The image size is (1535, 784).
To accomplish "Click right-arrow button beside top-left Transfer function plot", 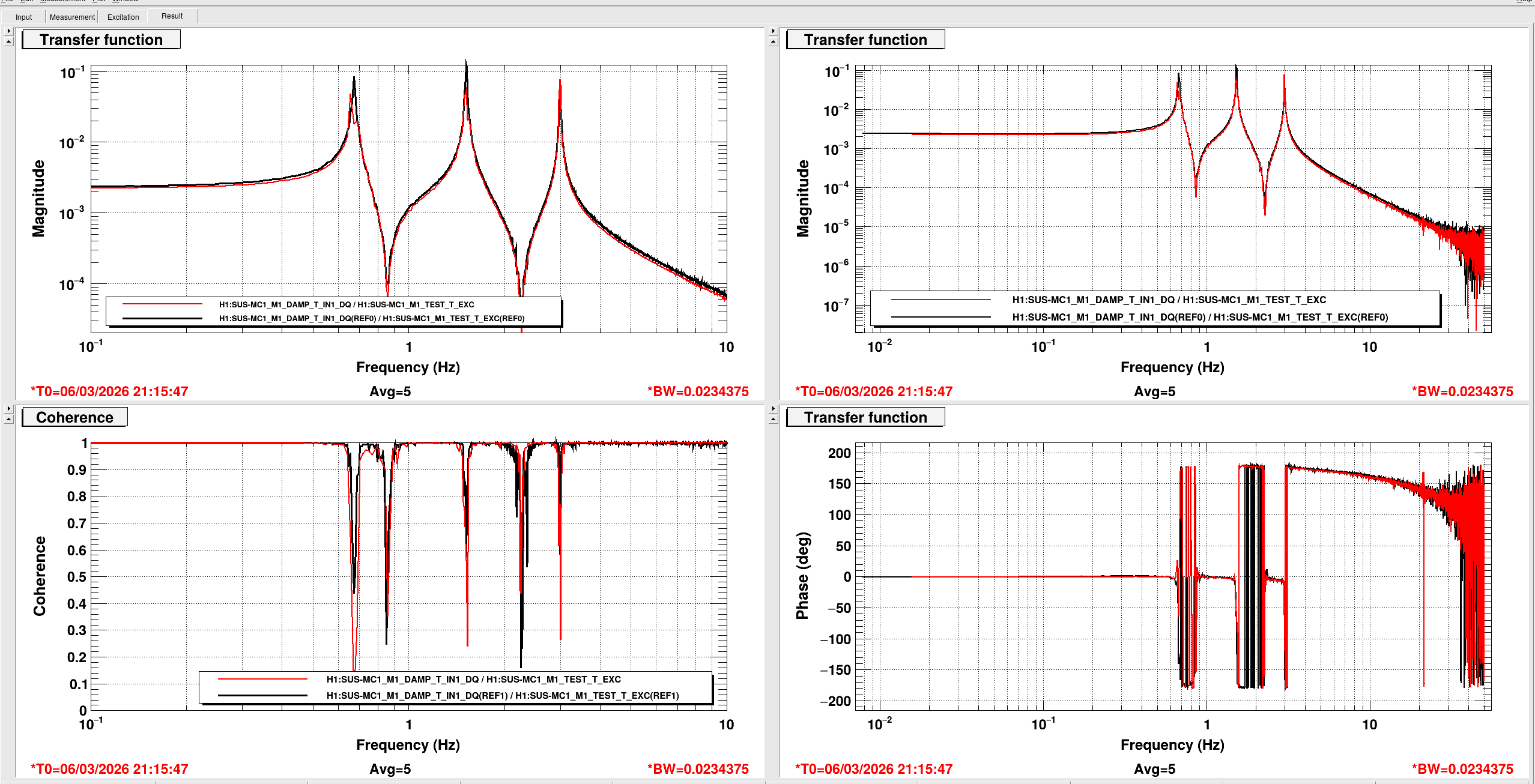I will pyautogui.click(x=8, y=31).
